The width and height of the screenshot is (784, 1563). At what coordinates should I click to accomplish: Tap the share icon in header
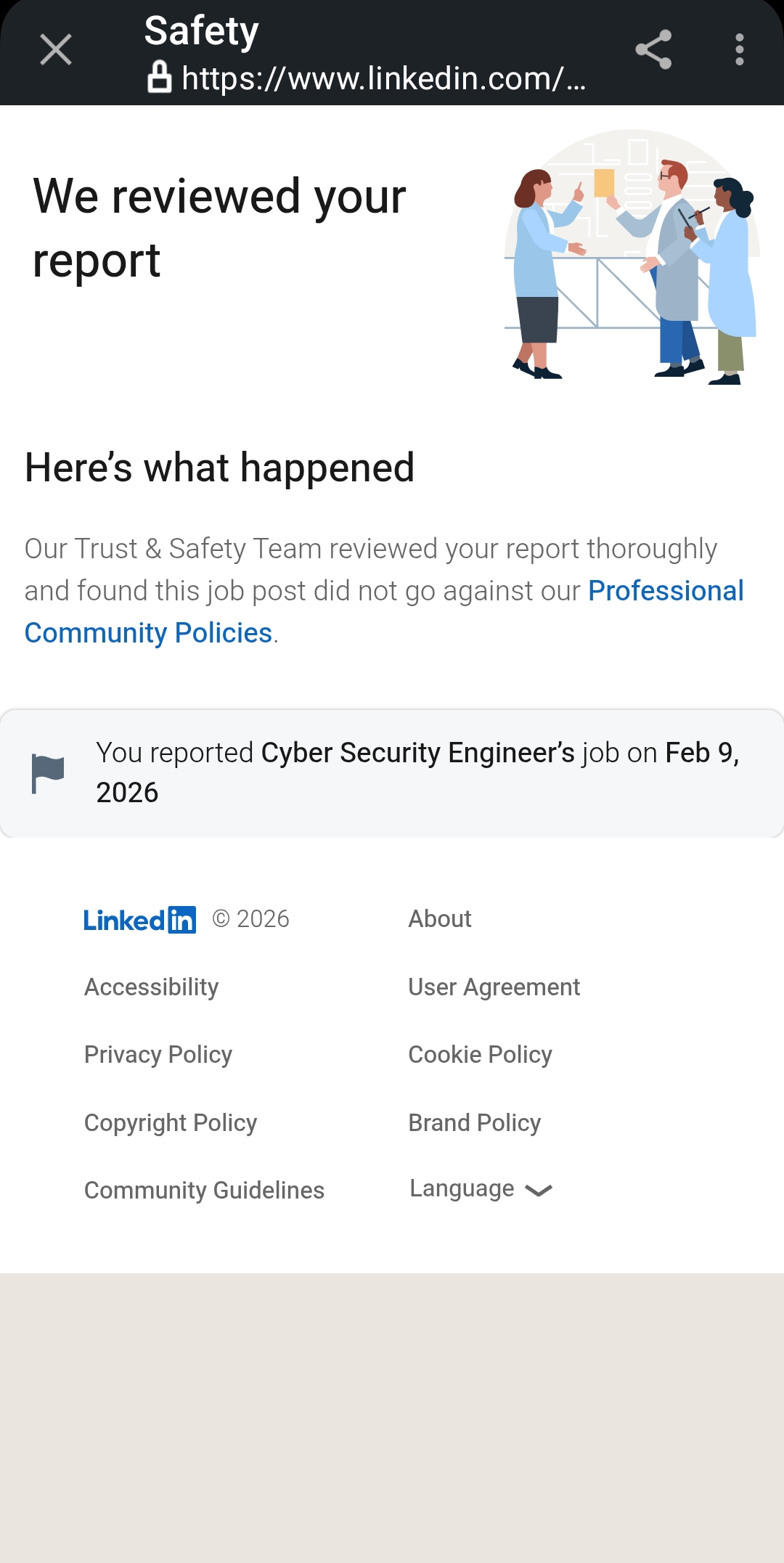653,49
